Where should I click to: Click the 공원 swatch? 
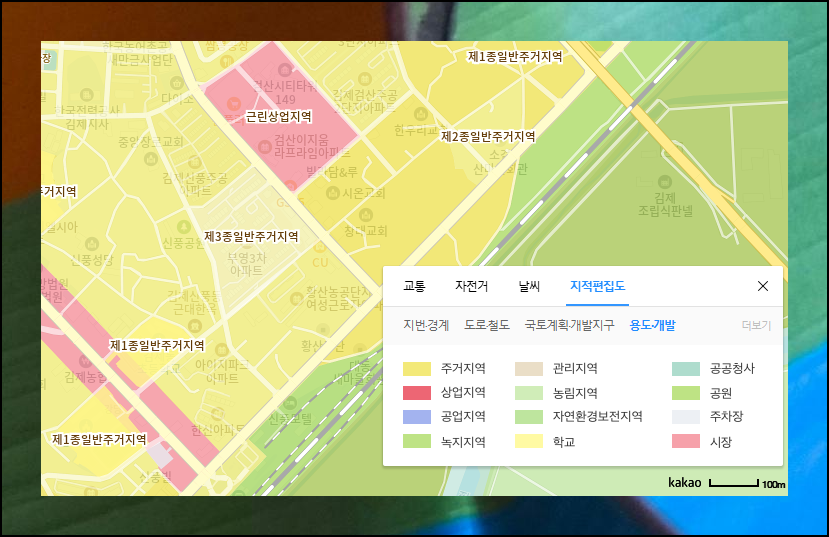[686, 393]
